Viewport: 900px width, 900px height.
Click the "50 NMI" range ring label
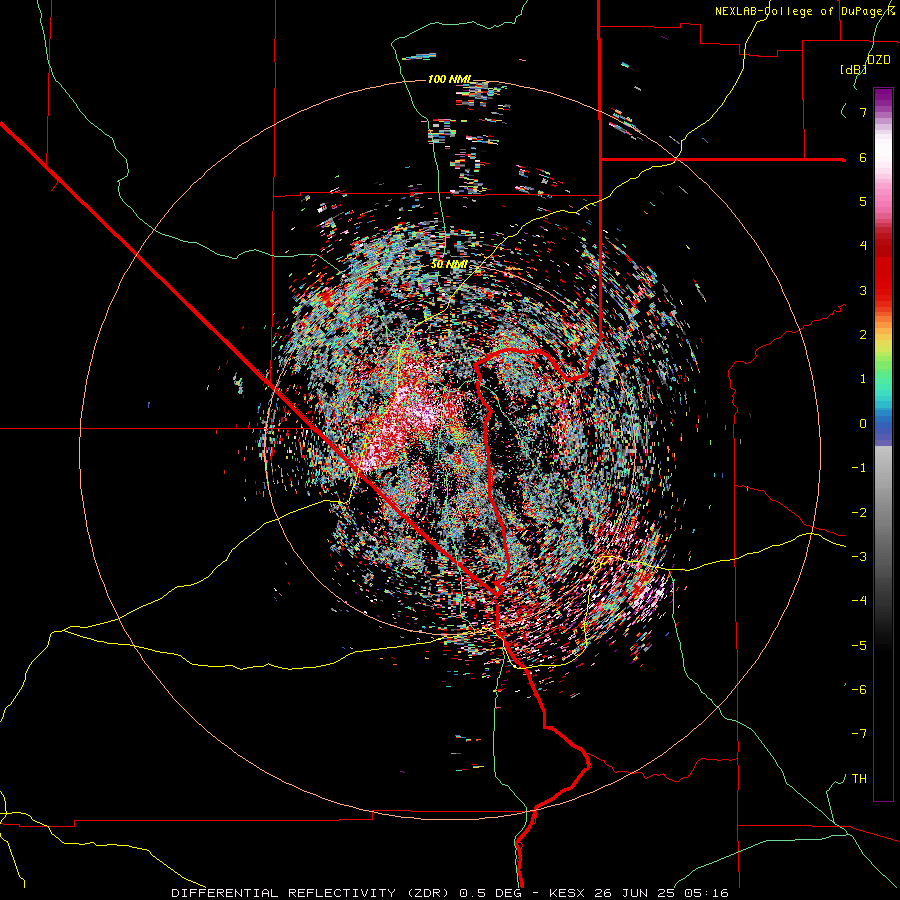tap(449, 264)
